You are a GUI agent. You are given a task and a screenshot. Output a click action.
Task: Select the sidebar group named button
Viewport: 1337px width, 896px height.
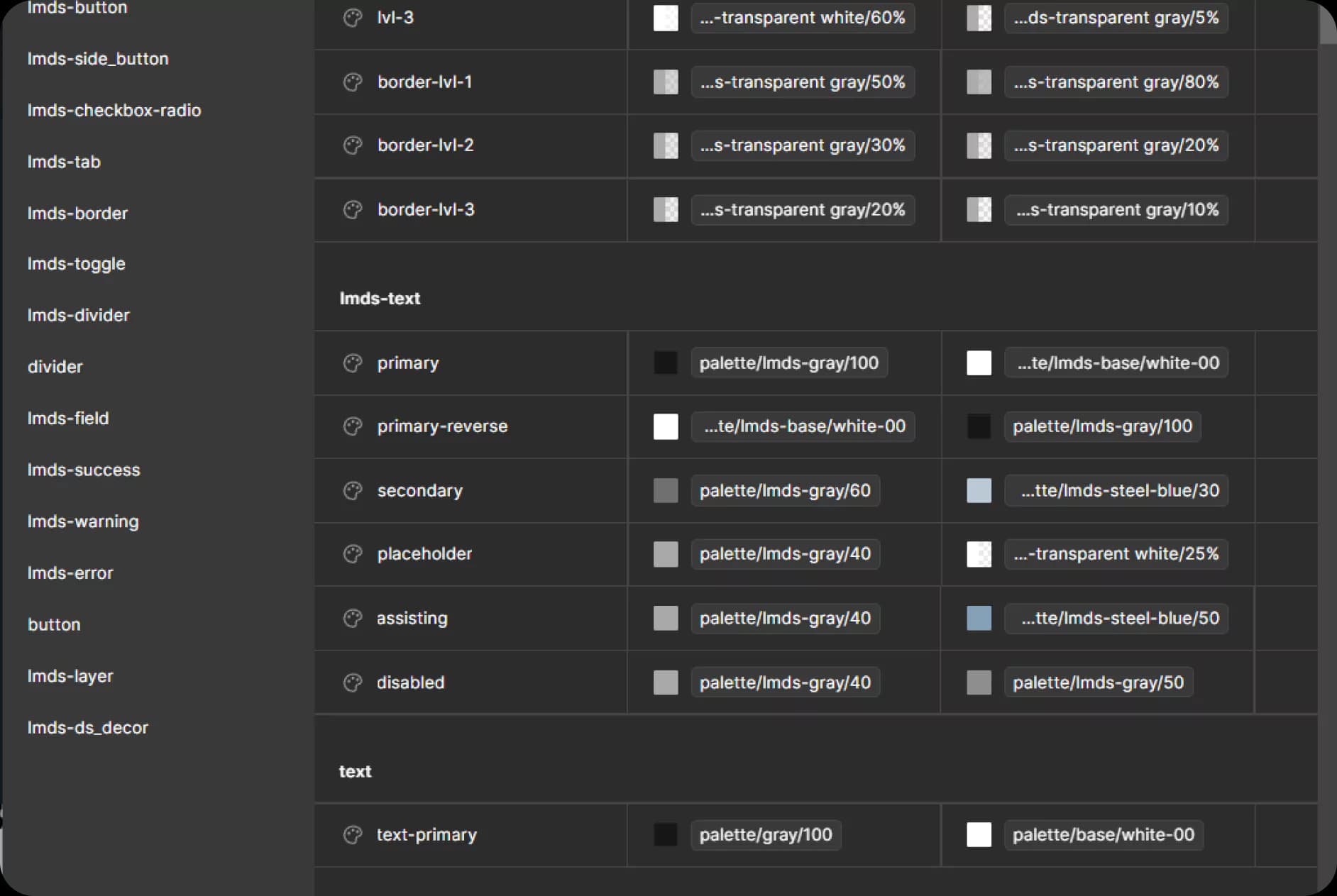click(x=54, y=625)
